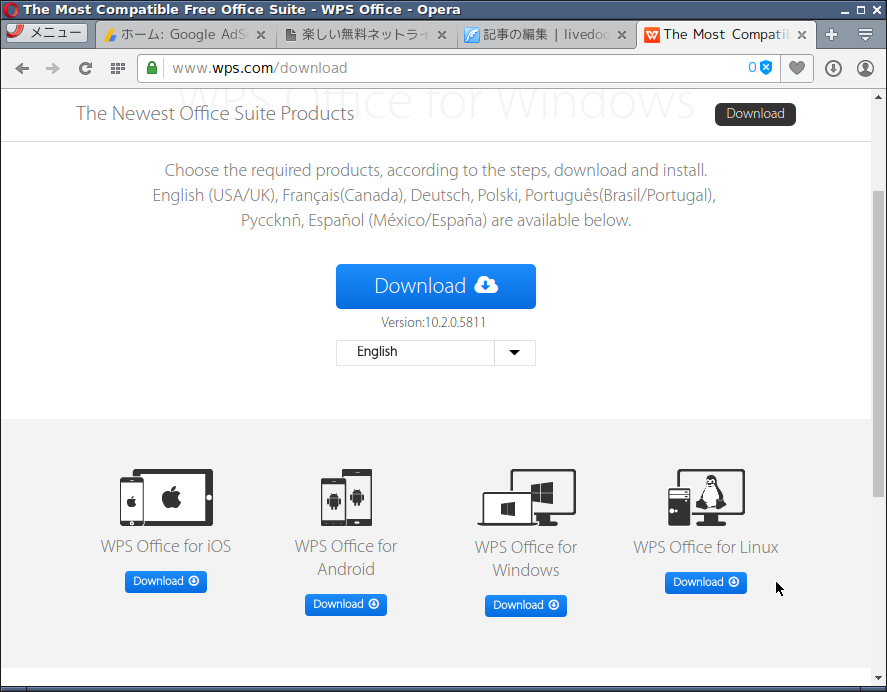The height and width of the screenshot is (692, 887).
Task: Click The Newest Office Suite Products heading
Action: [215, 114]
